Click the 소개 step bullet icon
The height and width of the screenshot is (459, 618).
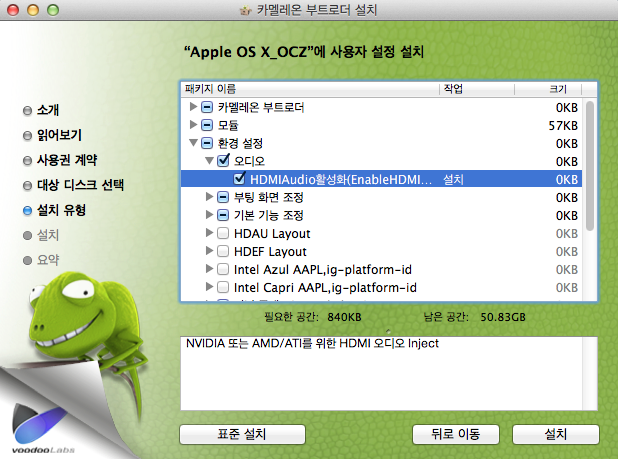pos(27,111)
